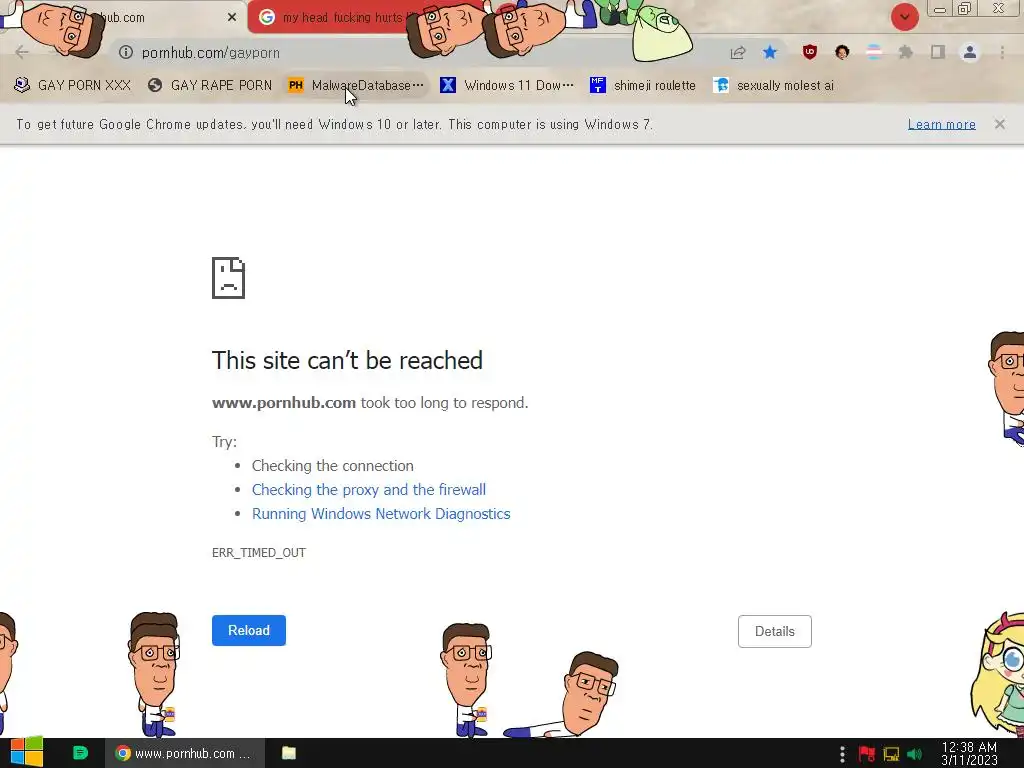Click the blonde cartoon girl mascot
1024x768 pixels.
(x=999, y=675)
